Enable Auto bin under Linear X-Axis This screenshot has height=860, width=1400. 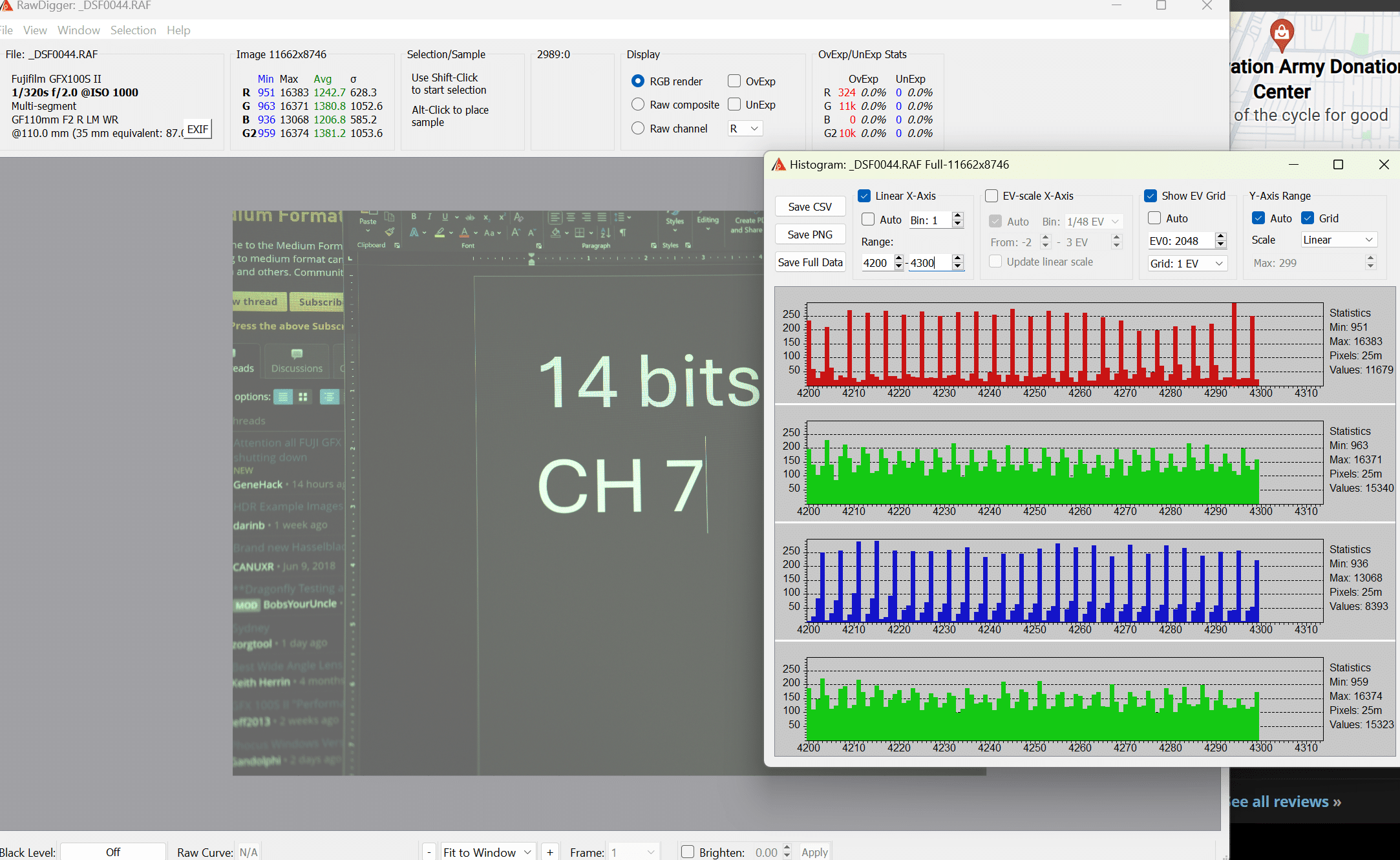[x=868, y=220]
